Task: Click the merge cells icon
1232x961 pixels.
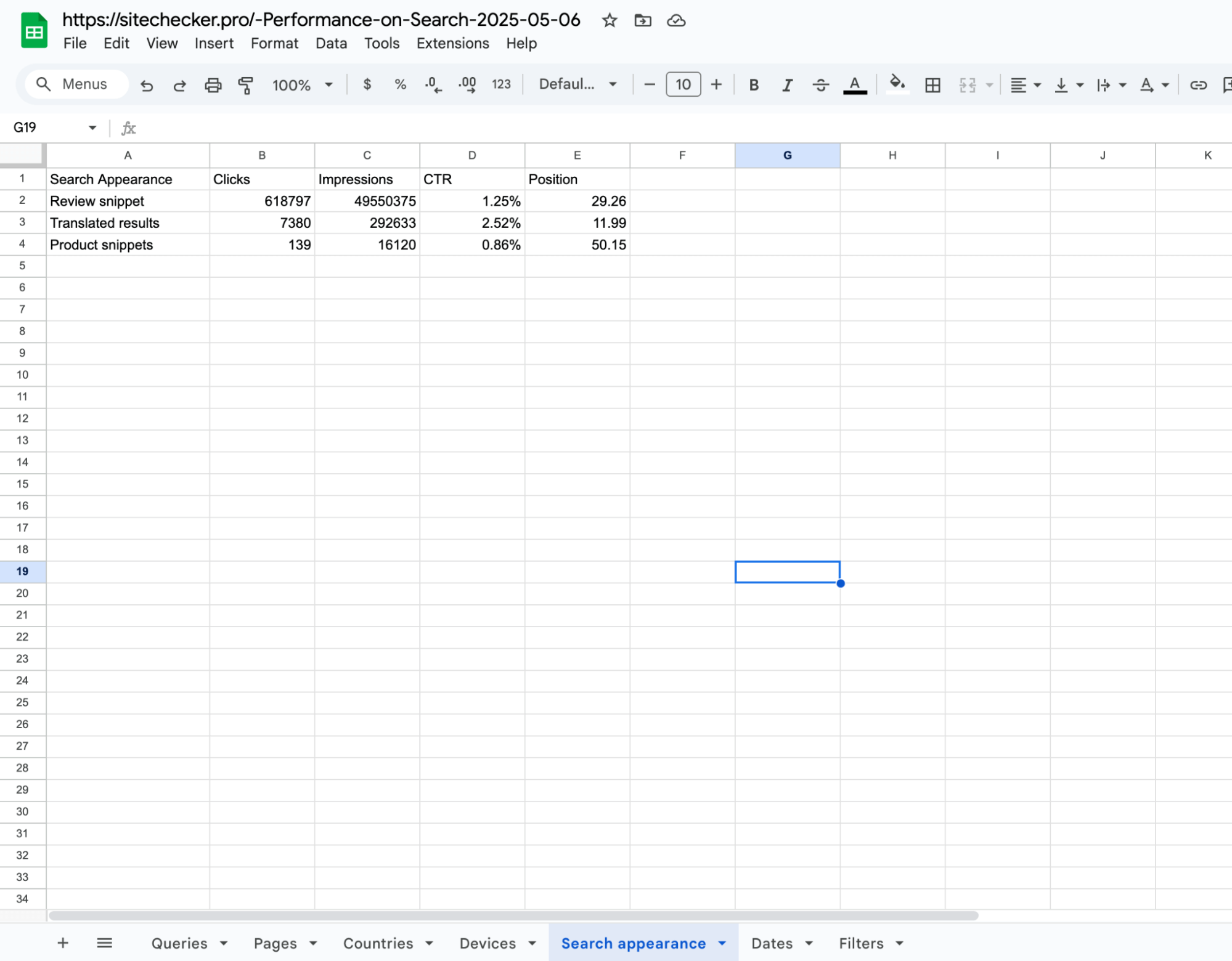Action: coord(967,85)
